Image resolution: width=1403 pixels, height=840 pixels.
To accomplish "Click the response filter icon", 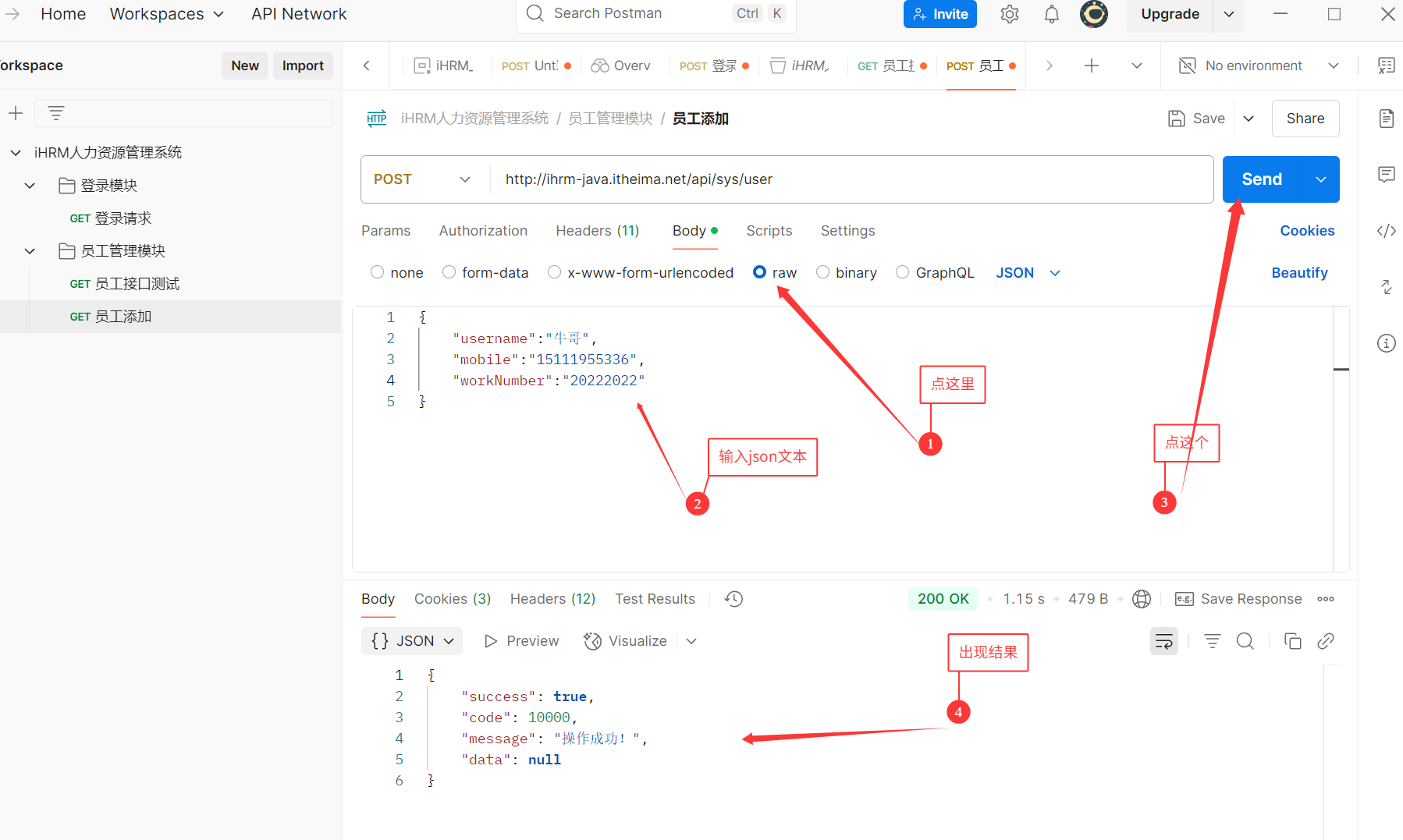I will (x=1212, y=641).
